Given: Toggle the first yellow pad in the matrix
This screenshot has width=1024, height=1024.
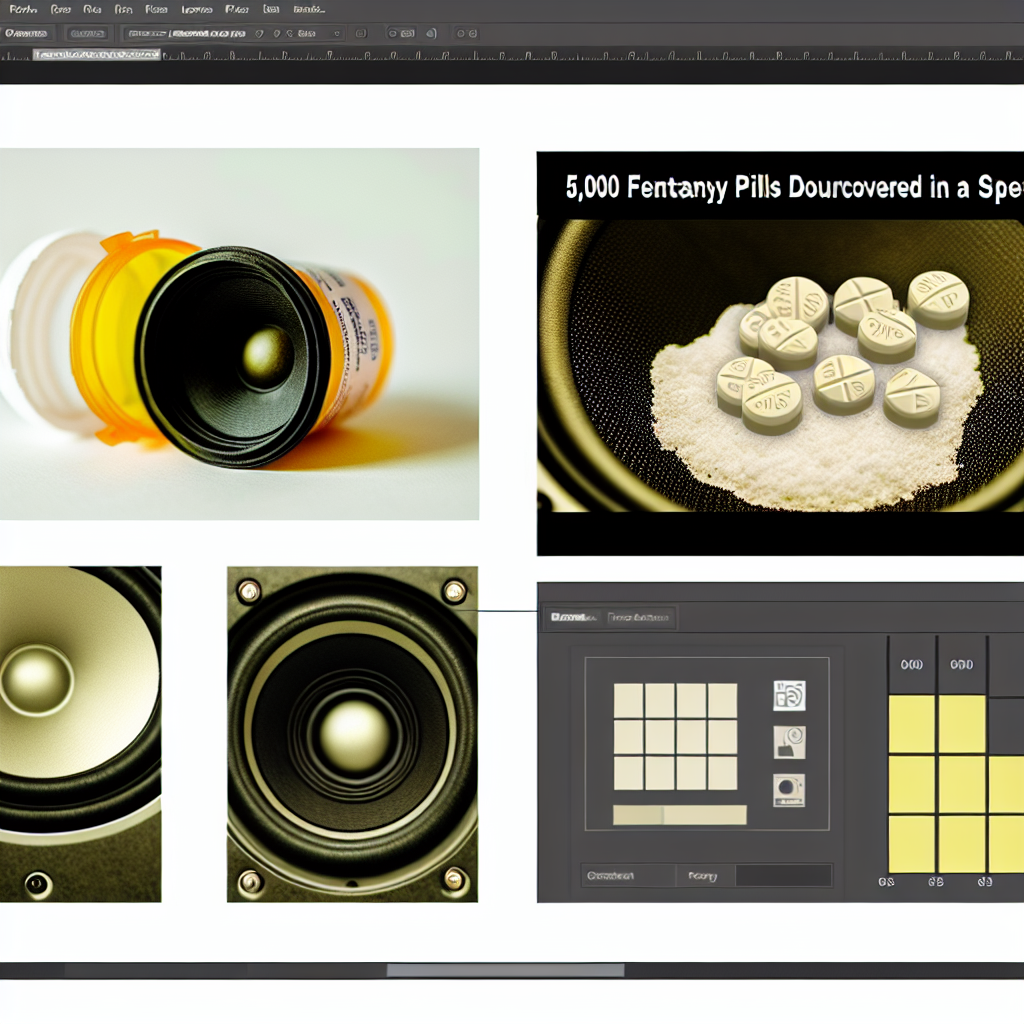Looking at the screenshot, I should [x=911, y=724].
